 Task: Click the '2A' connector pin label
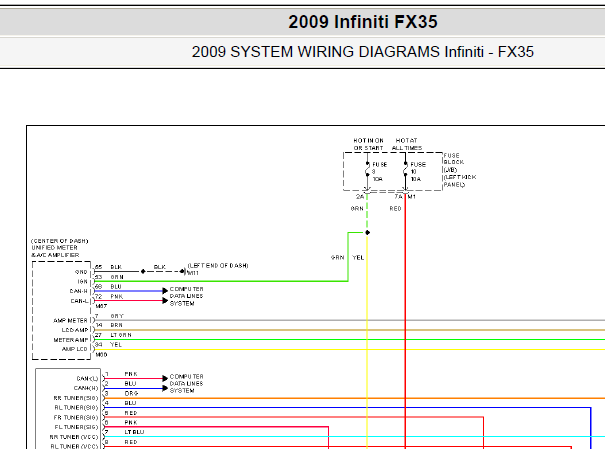[x=360, y=197]
